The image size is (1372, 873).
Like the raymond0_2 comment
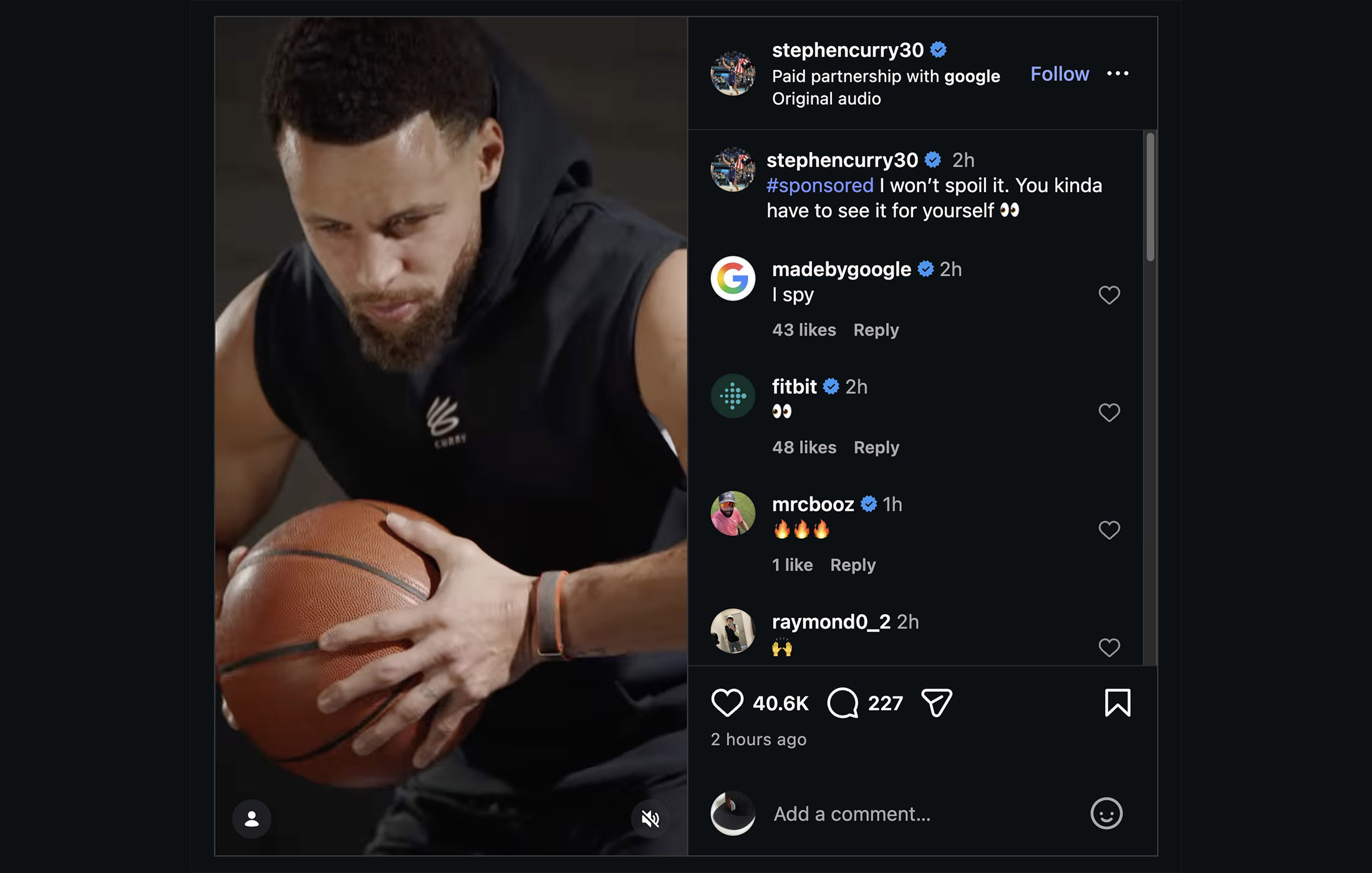pos(1109,647)
